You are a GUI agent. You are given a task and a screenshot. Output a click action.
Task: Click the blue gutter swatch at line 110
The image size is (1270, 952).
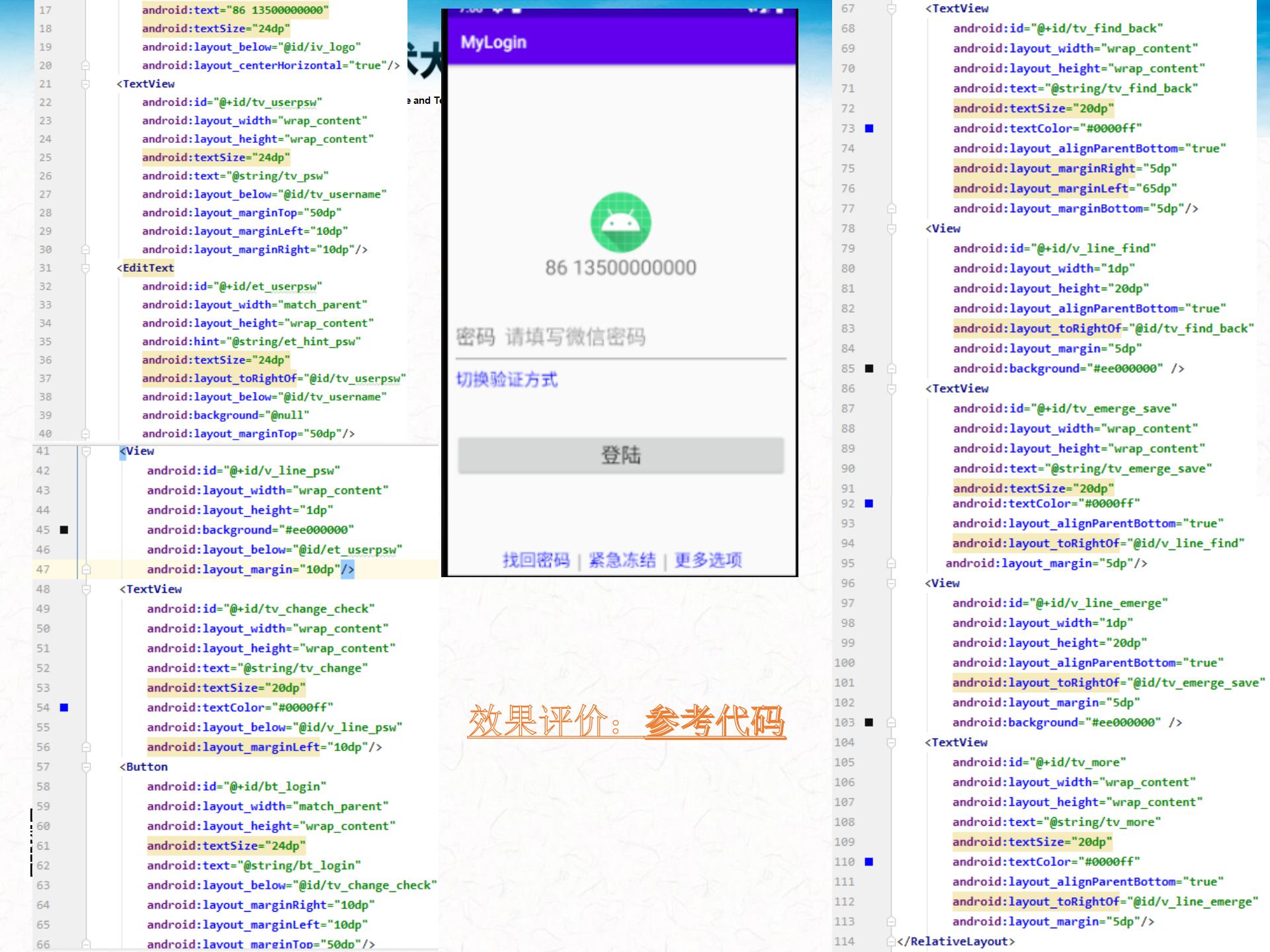pos(869,861)
